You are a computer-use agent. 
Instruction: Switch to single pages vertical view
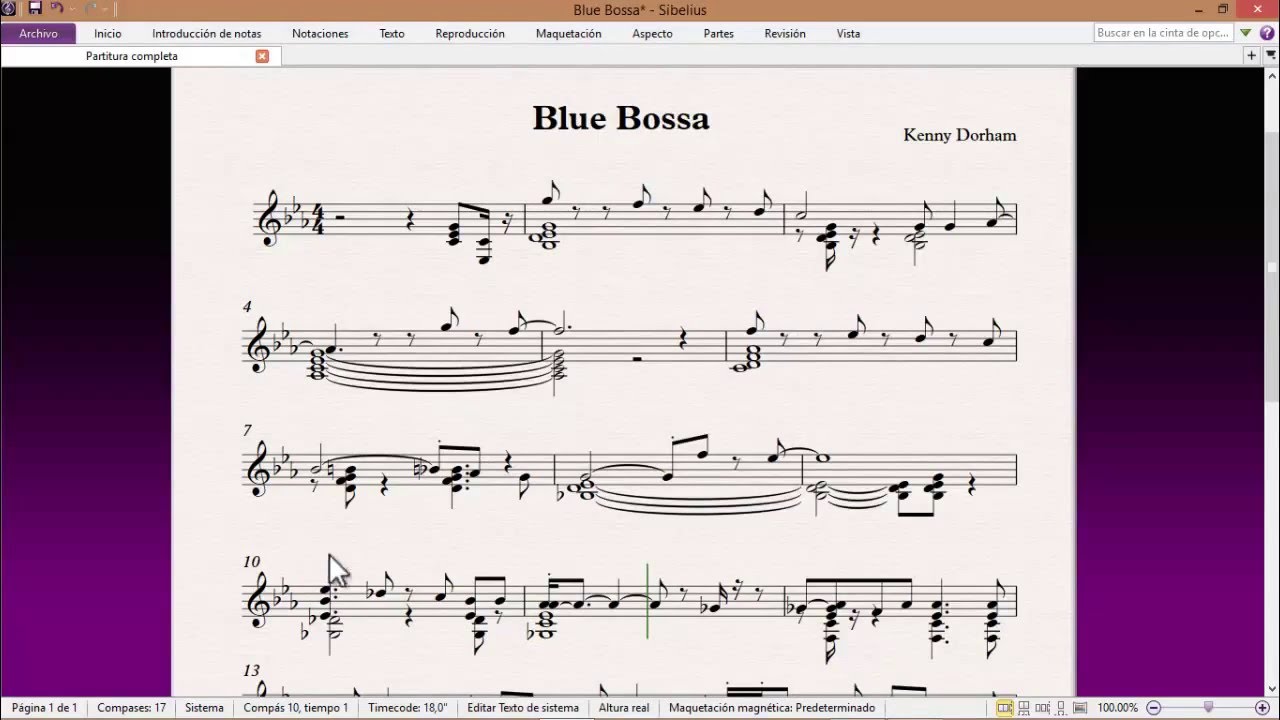click(1062, 708)
